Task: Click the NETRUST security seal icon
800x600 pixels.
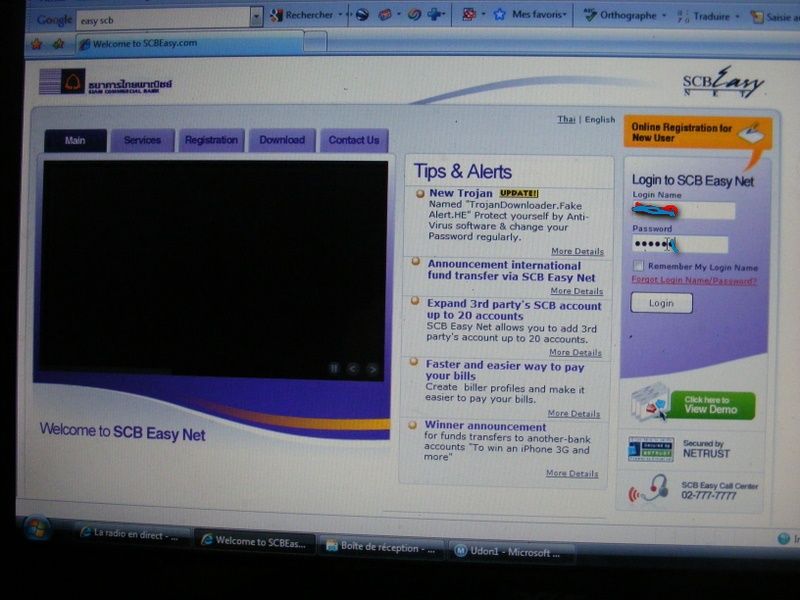Action: coord(651,449)
